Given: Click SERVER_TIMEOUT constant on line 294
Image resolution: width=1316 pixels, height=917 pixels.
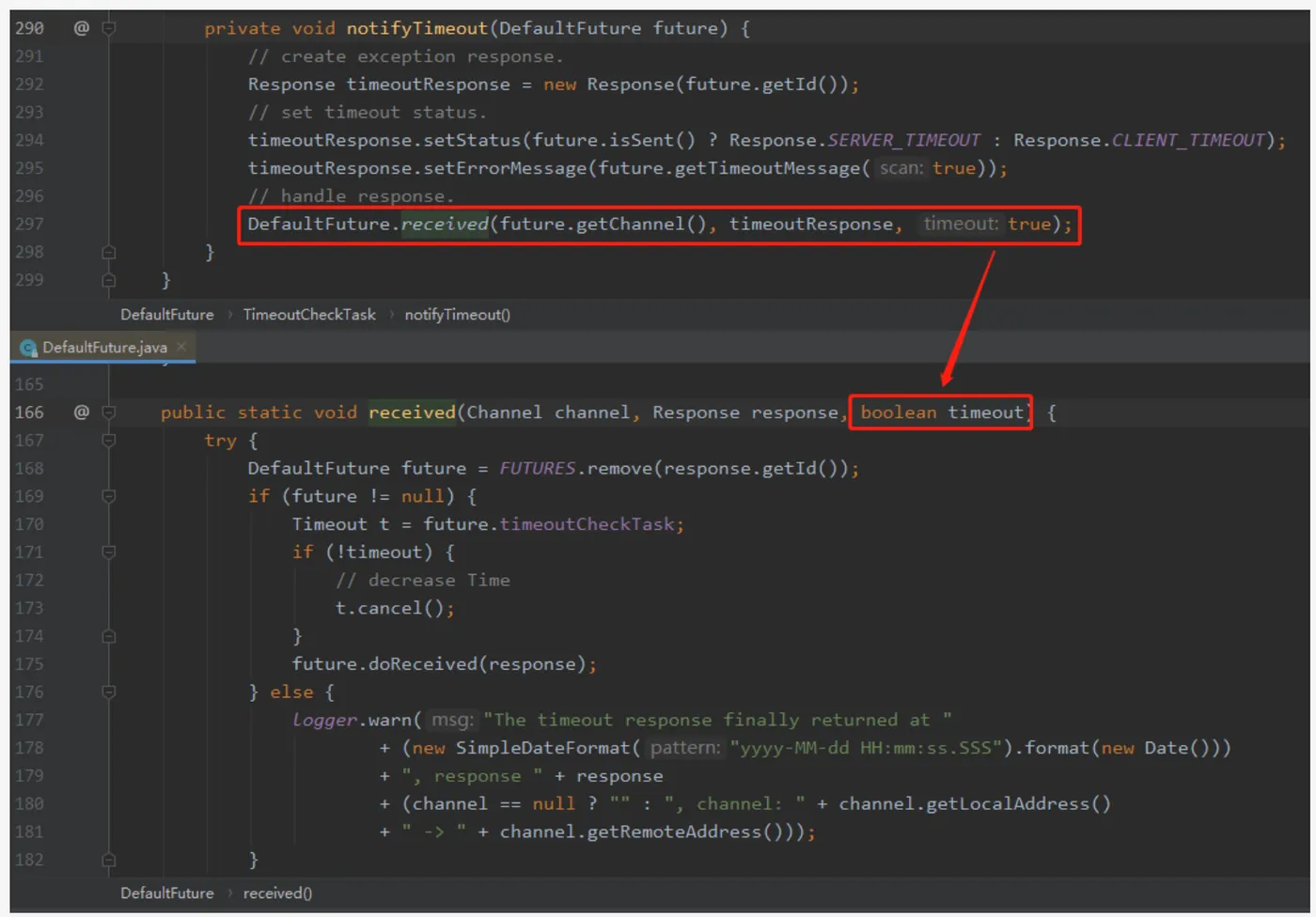Looking at the screenshot, I should pos(904,140).
